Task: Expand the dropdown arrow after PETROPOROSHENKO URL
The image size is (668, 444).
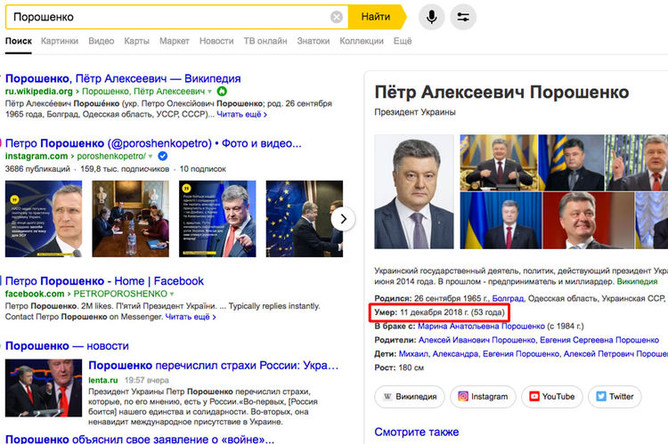Action: point(172,294)
